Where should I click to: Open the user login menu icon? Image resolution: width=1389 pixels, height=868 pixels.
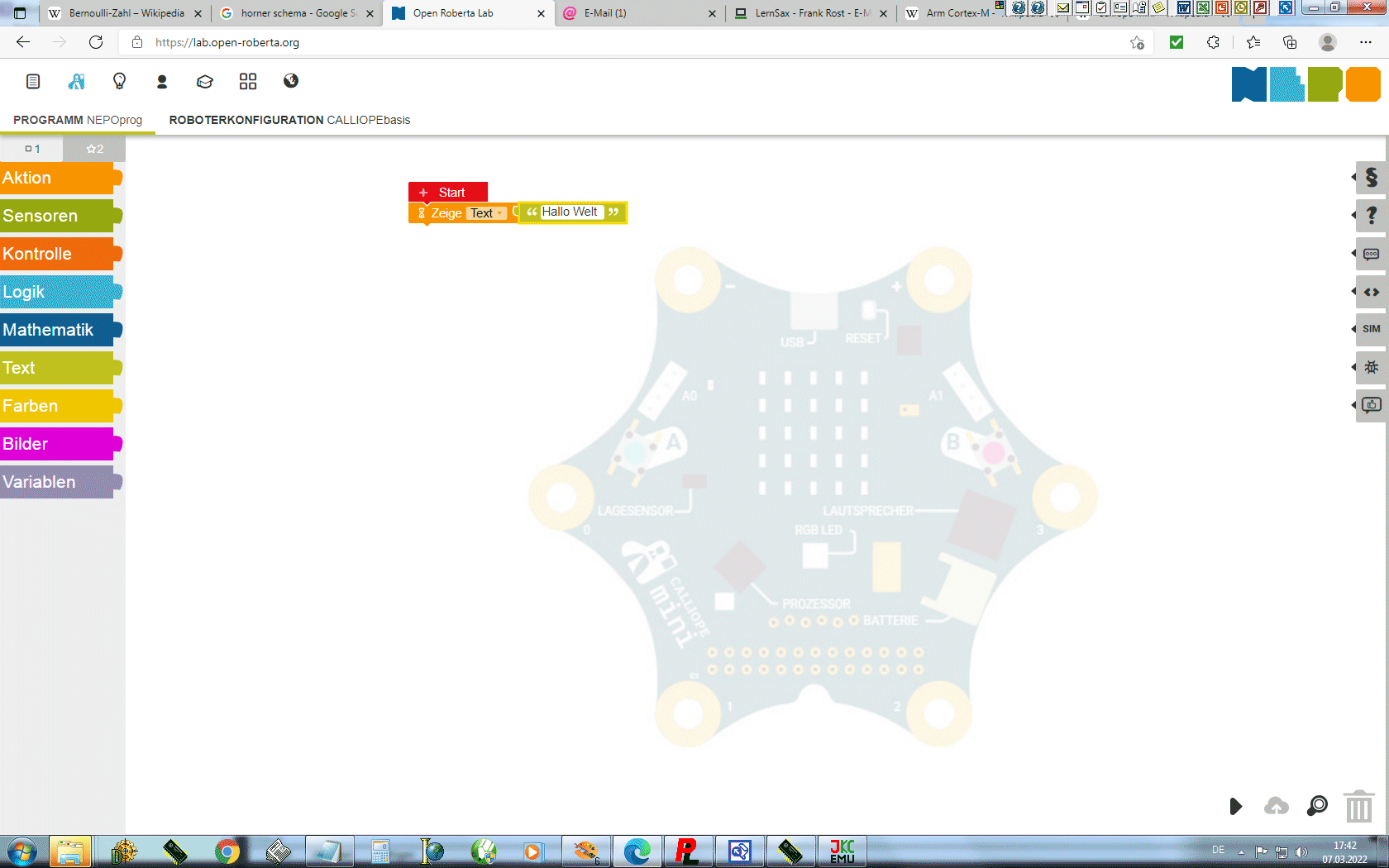click(x=162, y=81)
